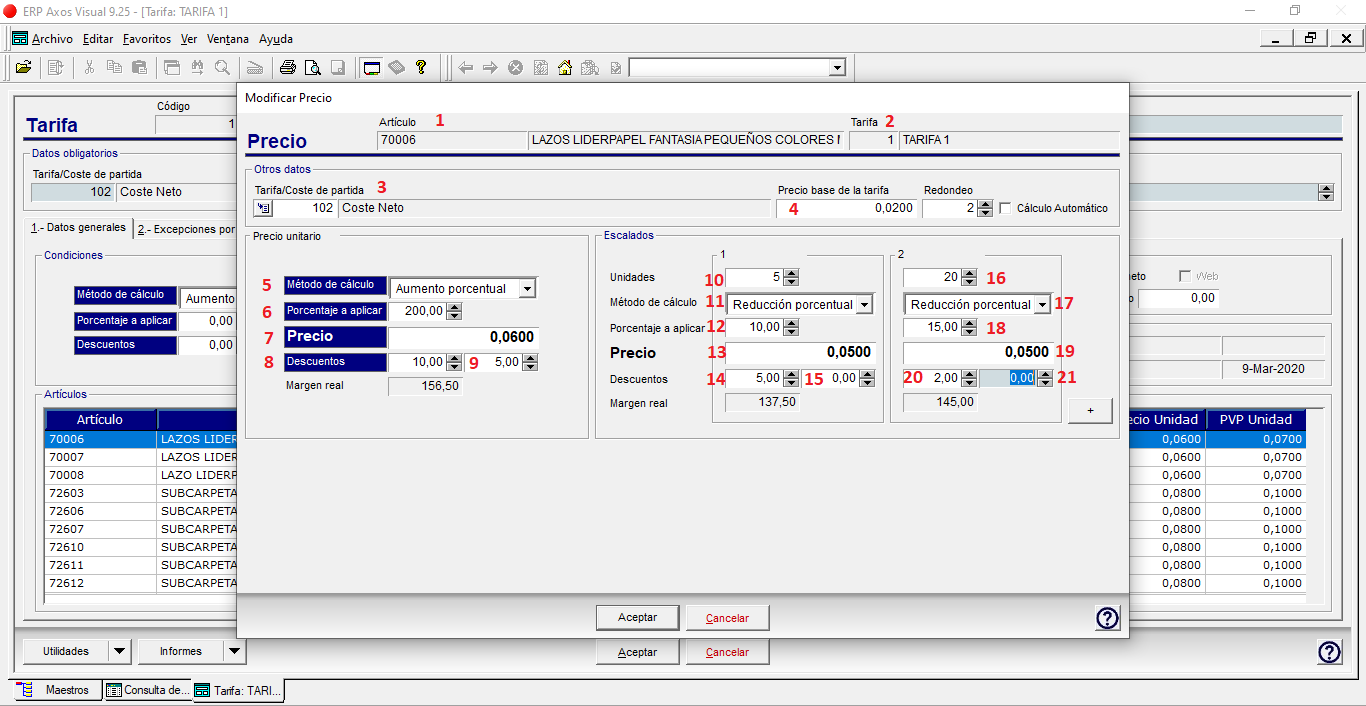Click spinner of escalado 1 Unidades 5
This screenshot has height=706, width=1366.
[791, 277]
